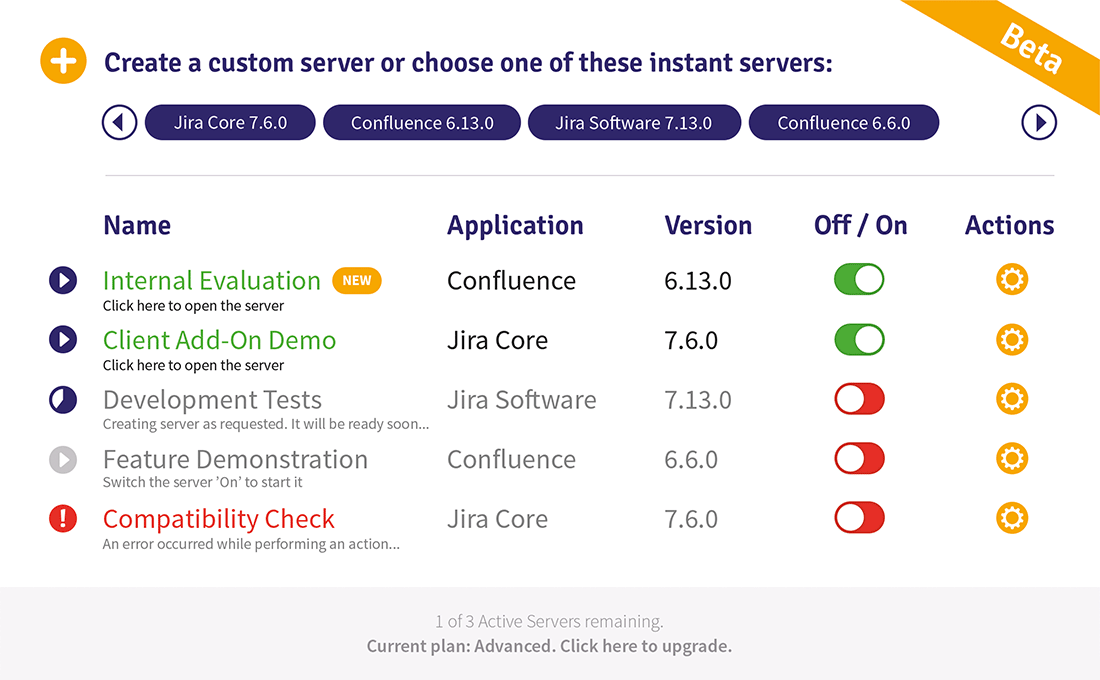Click the Off / On column header
The image size is (1100, 680).
pos(861,225)
